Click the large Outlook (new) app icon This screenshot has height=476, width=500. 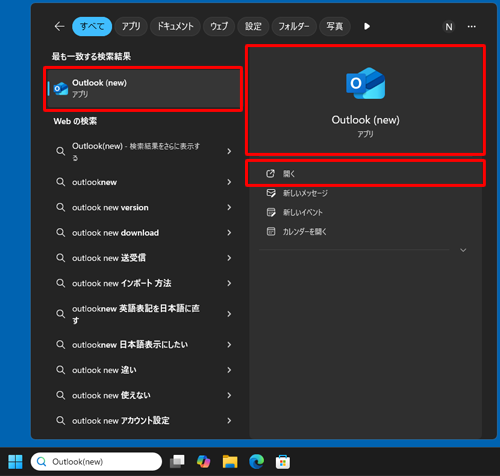[x=365, y=83]
